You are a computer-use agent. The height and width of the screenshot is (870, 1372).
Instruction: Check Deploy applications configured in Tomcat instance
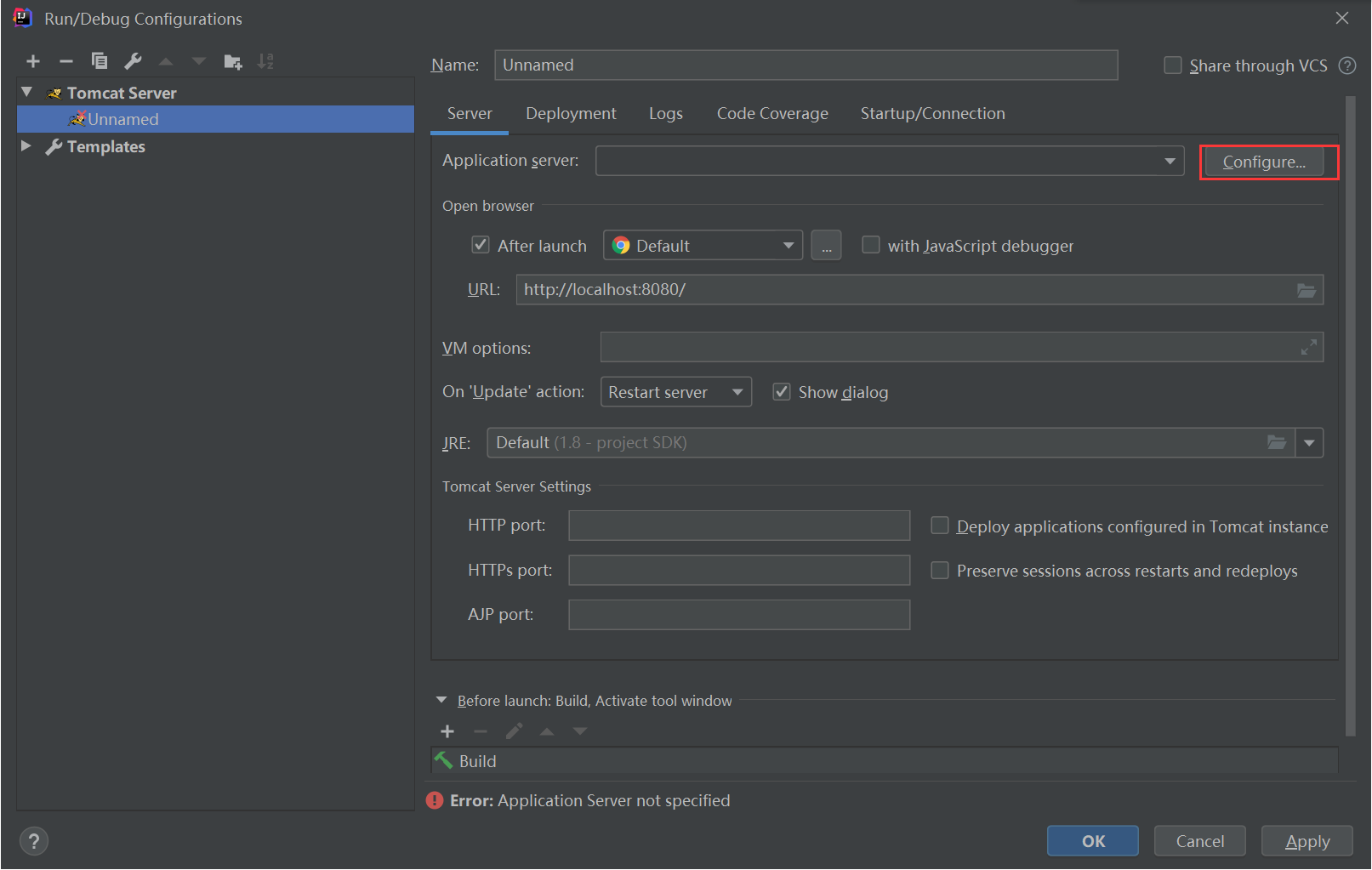[940, 526]
